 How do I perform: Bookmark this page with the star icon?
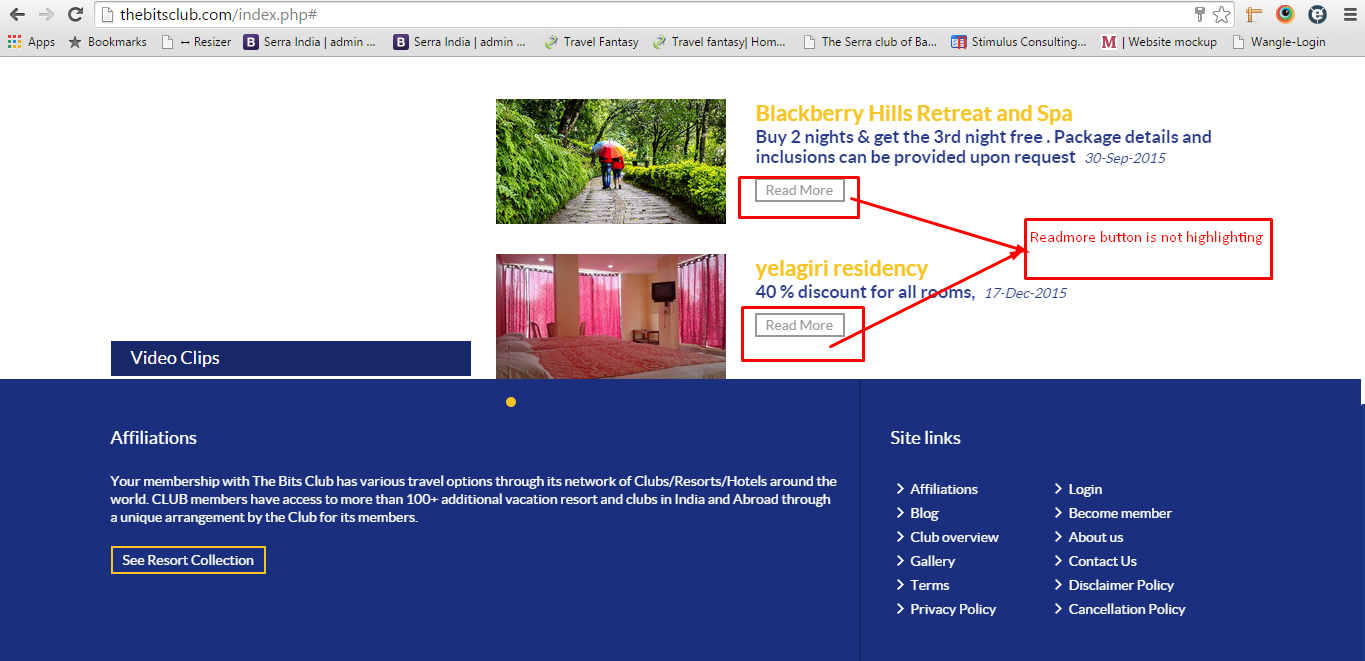point(1221,15)
